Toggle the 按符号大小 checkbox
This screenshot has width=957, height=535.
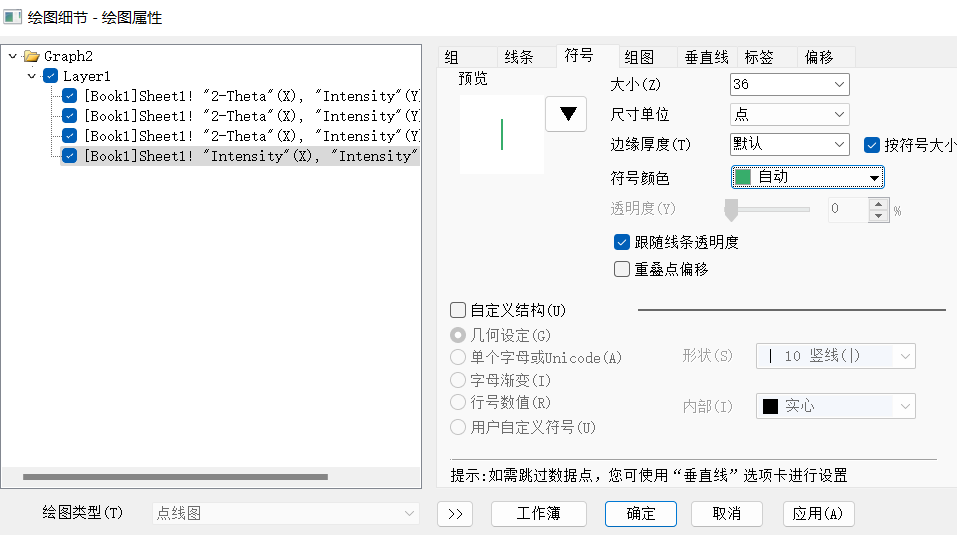click(x=872, y=145)
